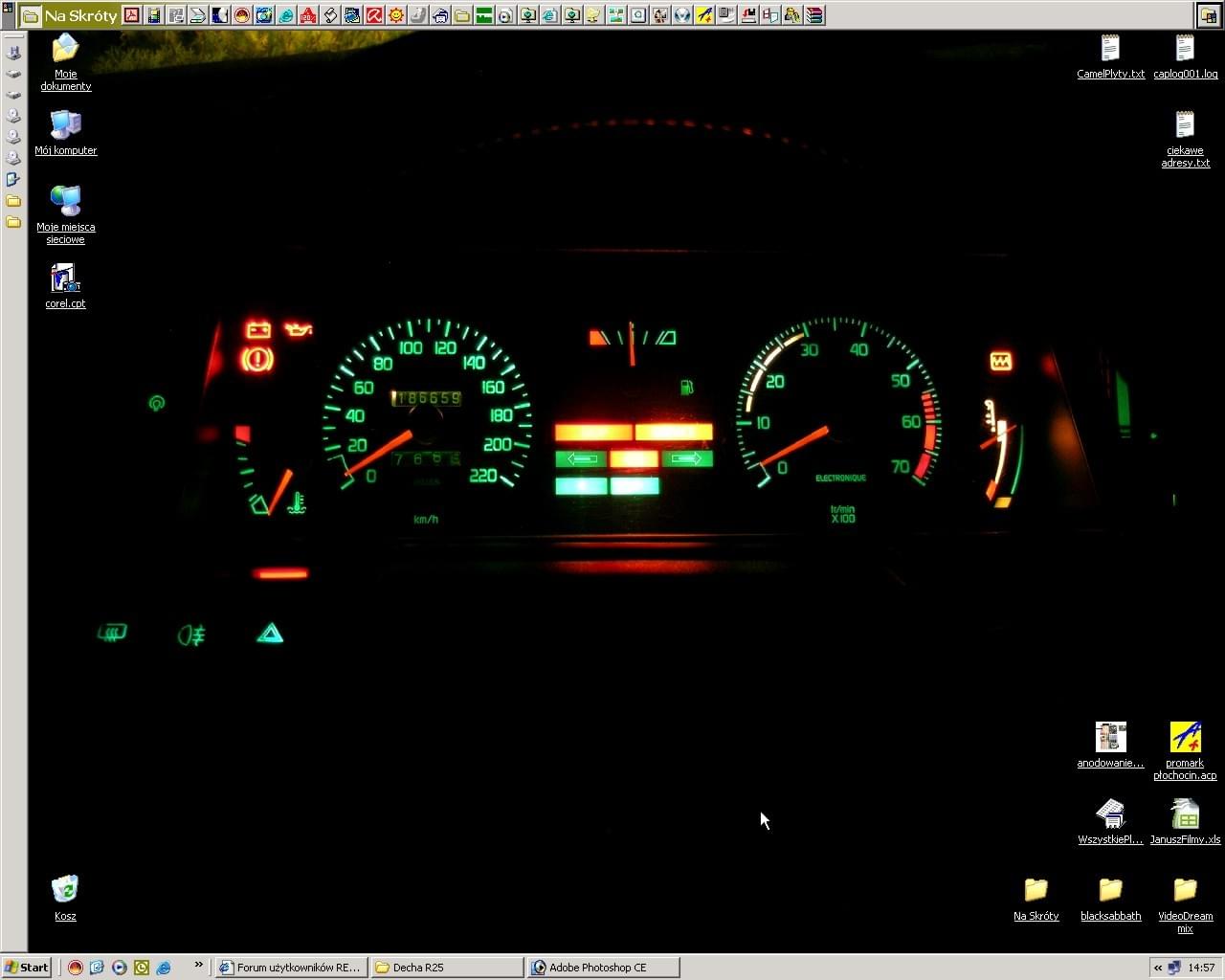
Task: Open the Adobe Acrobat PDF shortcut in top toolbar
Action: 132,15
